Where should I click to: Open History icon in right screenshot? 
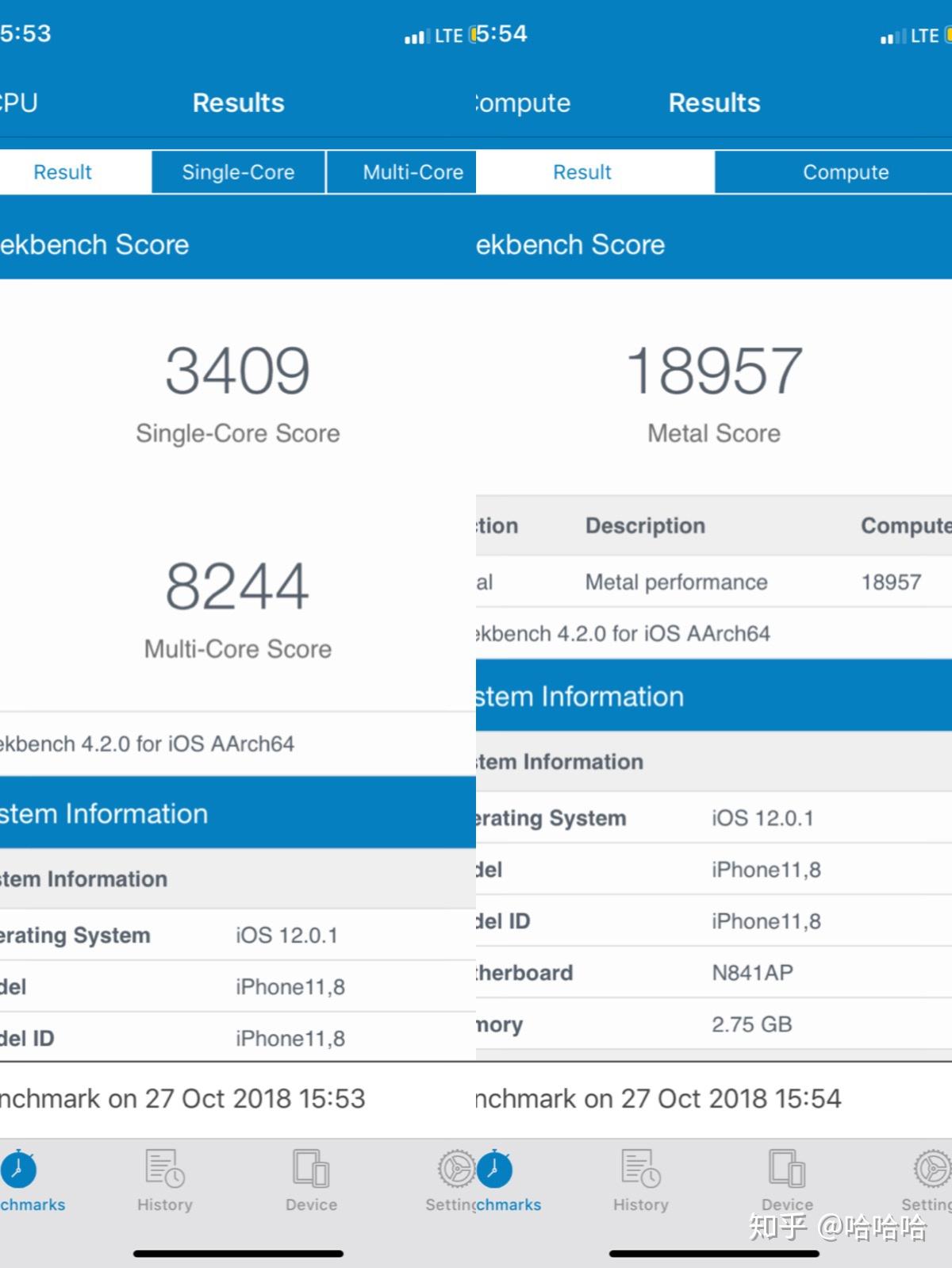tap(641, 1169)
